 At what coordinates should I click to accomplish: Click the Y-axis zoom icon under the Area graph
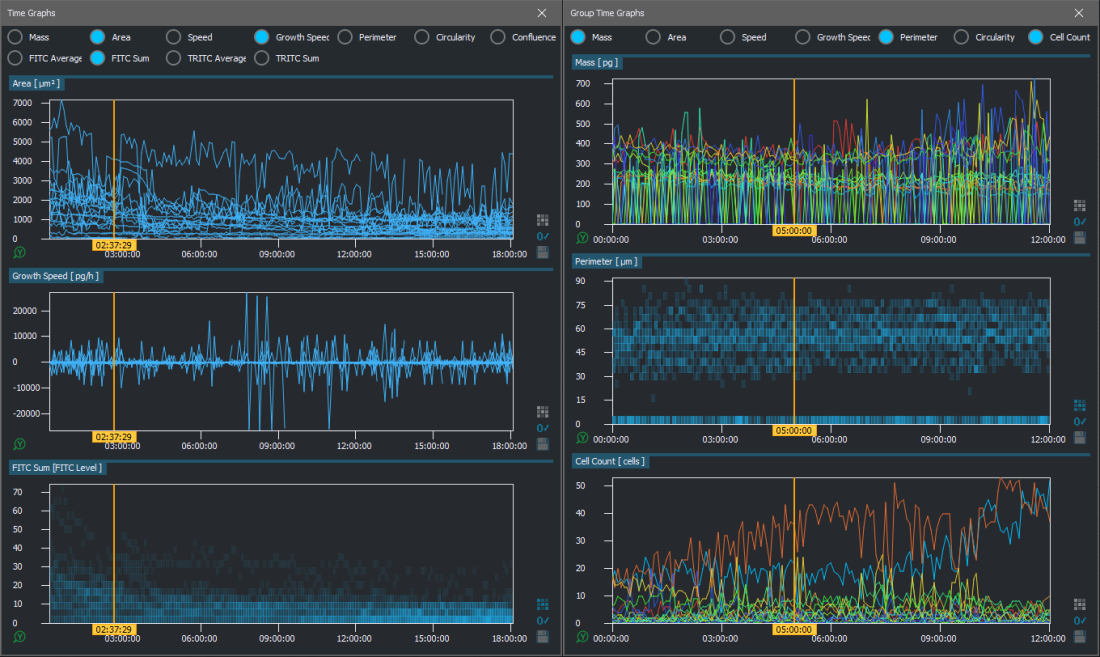pos(20,252)
